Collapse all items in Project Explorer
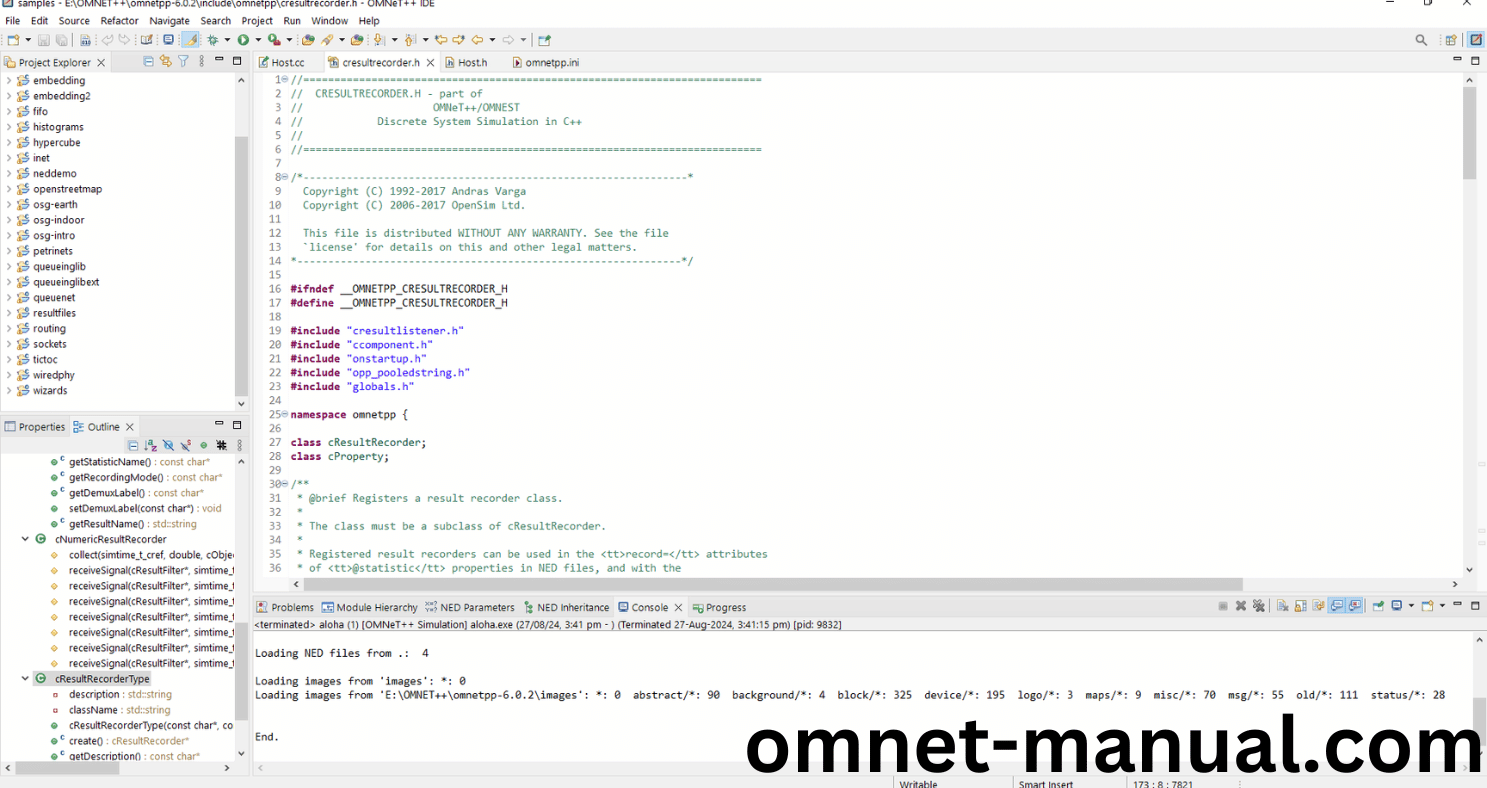 149,62
